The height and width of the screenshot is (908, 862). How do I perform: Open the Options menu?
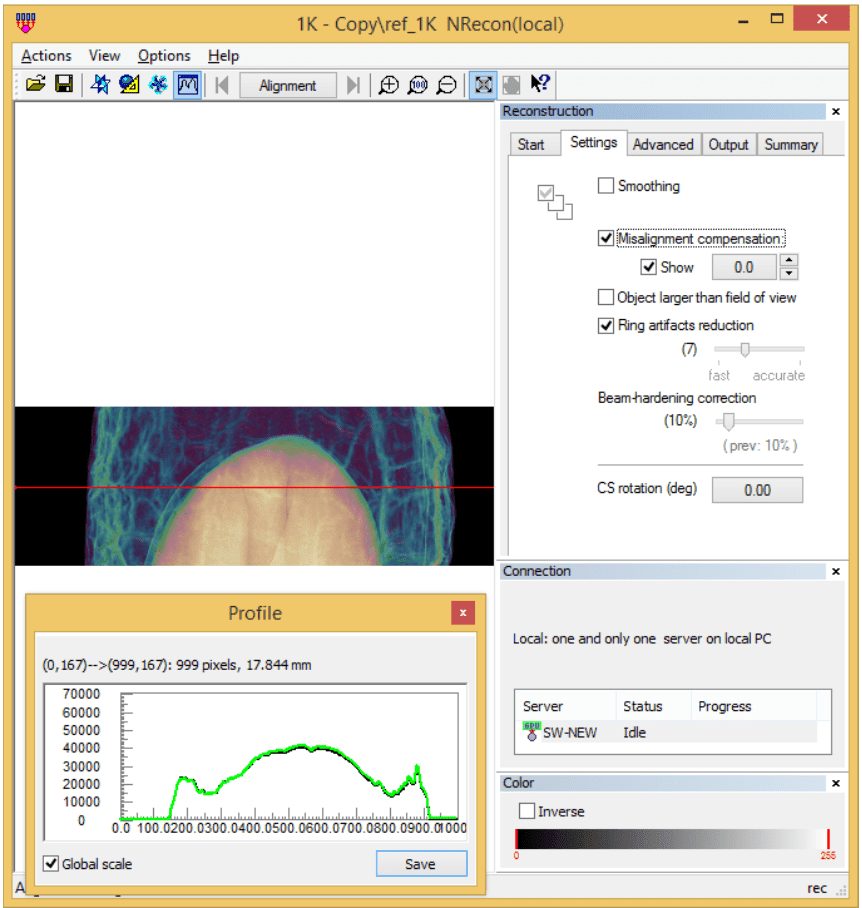(164, 56)
